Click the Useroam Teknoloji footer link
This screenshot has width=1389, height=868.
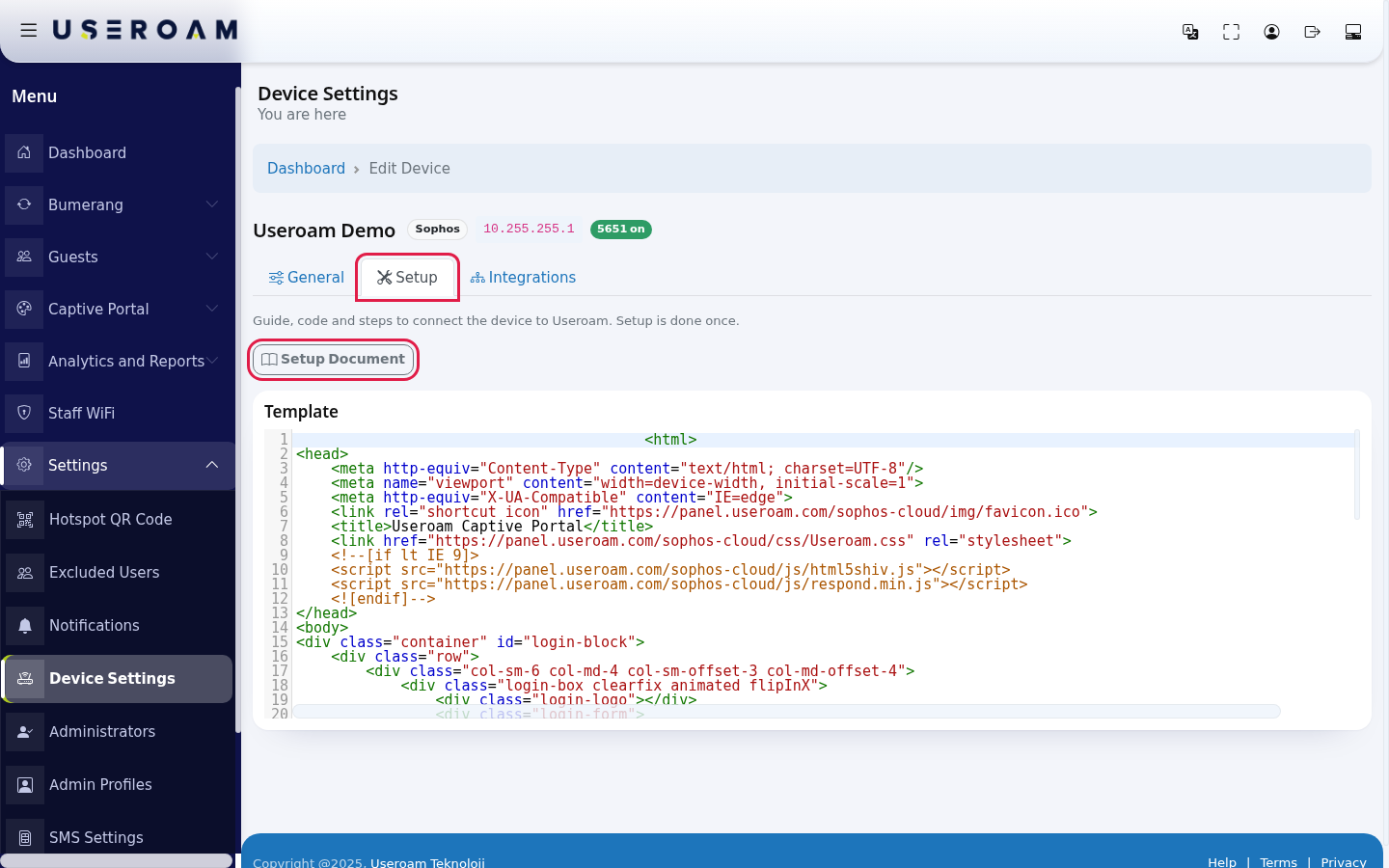pyautogui.click(x=427, y=862)
